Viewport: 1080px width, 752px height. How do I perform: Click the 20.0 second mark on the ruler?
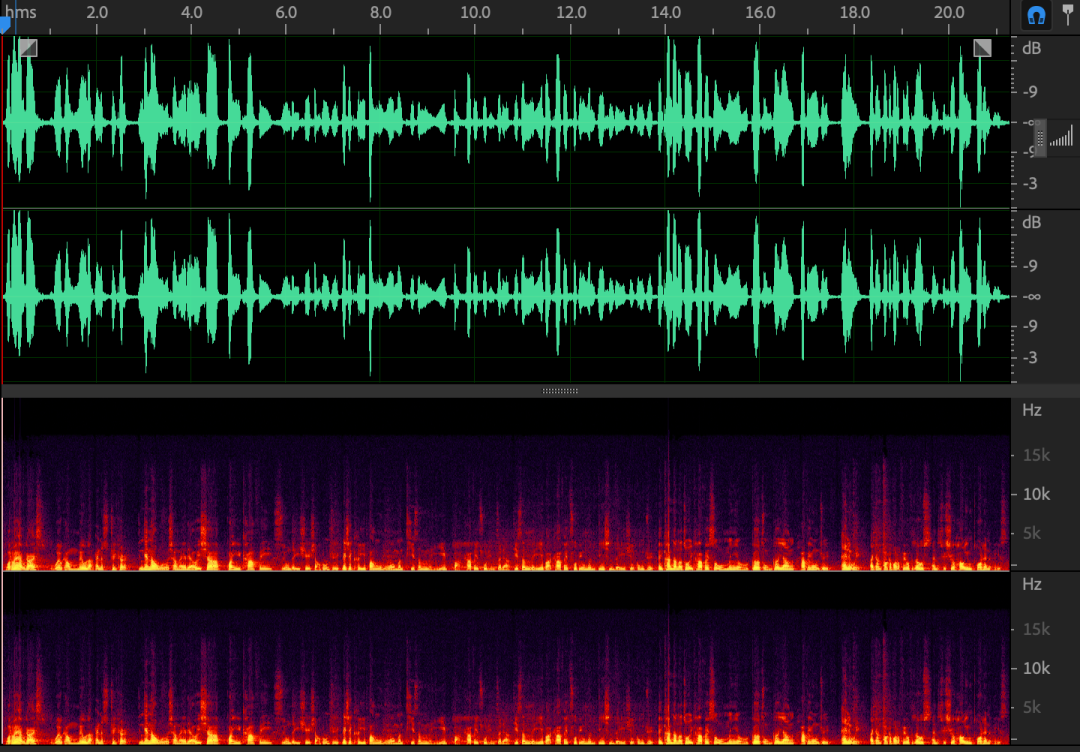pos(949,12)
